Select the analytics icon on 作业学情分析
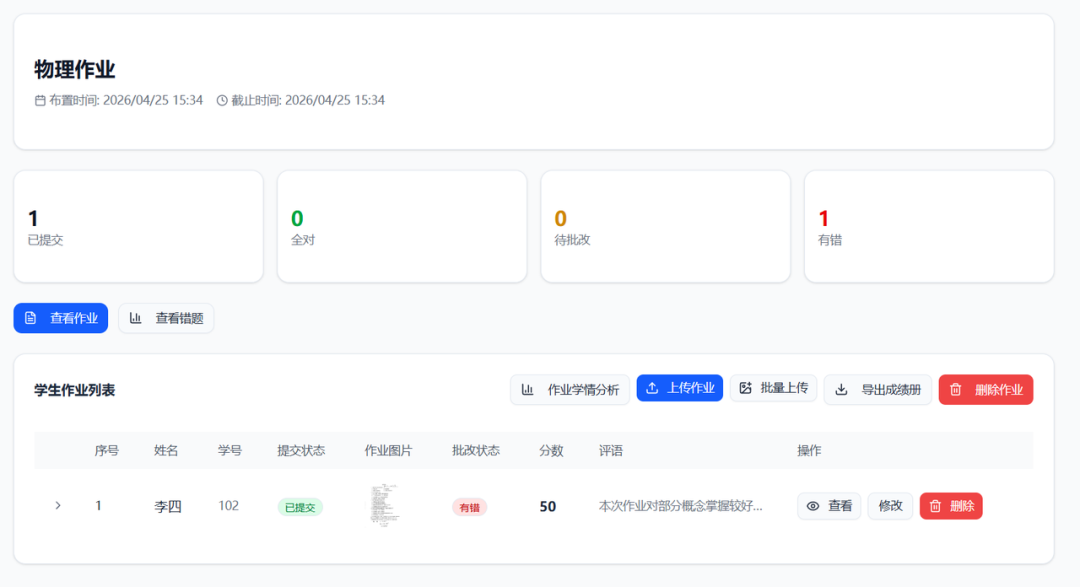This screenshot has width=1080, height=587. click(528, 390)
